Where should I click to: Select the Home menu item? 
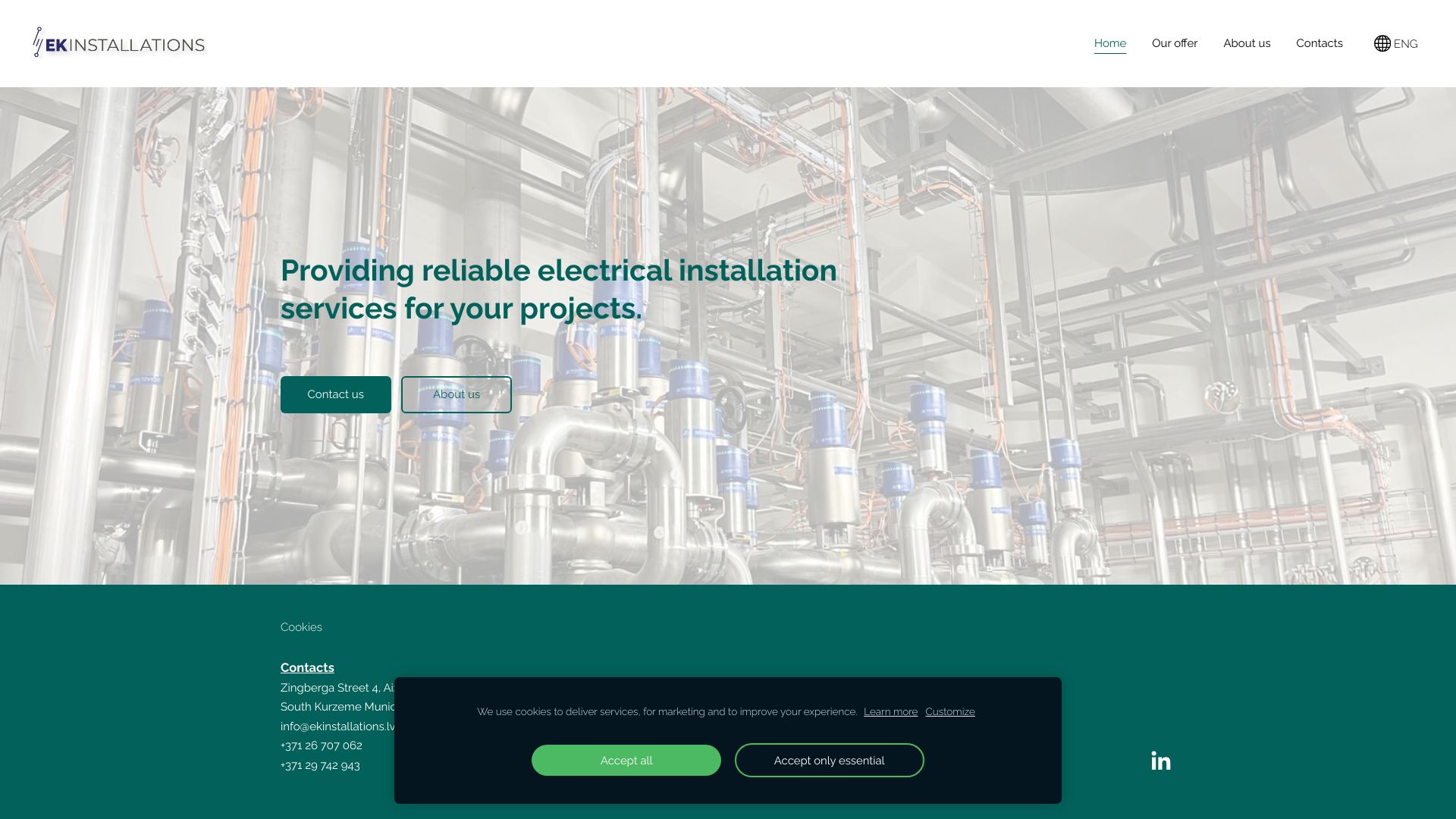[1109, 43]
